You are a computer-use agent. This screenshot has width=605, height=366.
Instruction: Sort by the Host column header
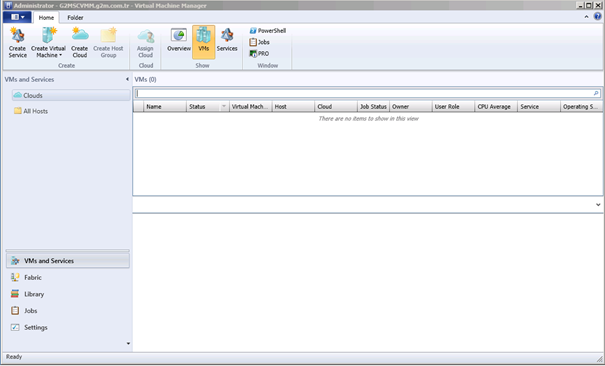(293, 107)
